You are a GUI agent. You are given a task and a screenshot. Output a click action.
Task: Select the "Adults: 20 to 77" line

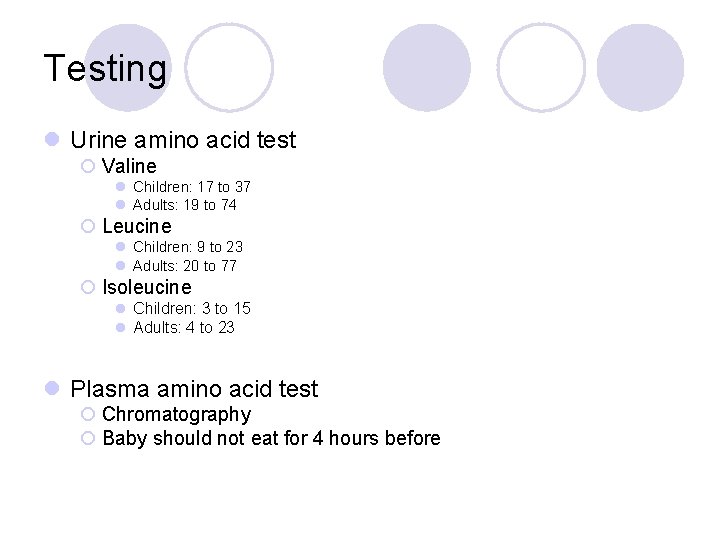[184, 266]
